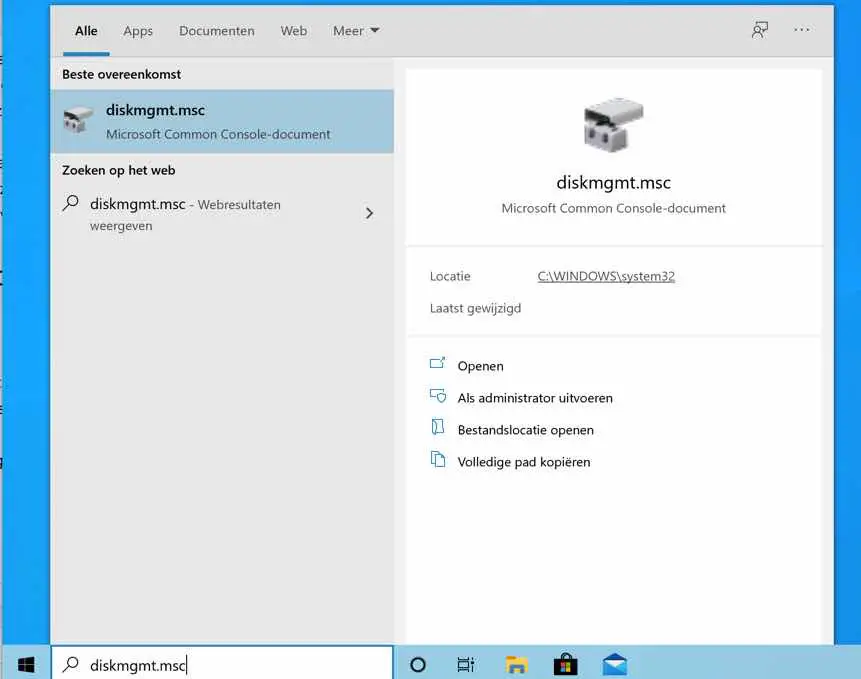
Task: Open diskmgmt.msc web results entry
Action: 222,214
